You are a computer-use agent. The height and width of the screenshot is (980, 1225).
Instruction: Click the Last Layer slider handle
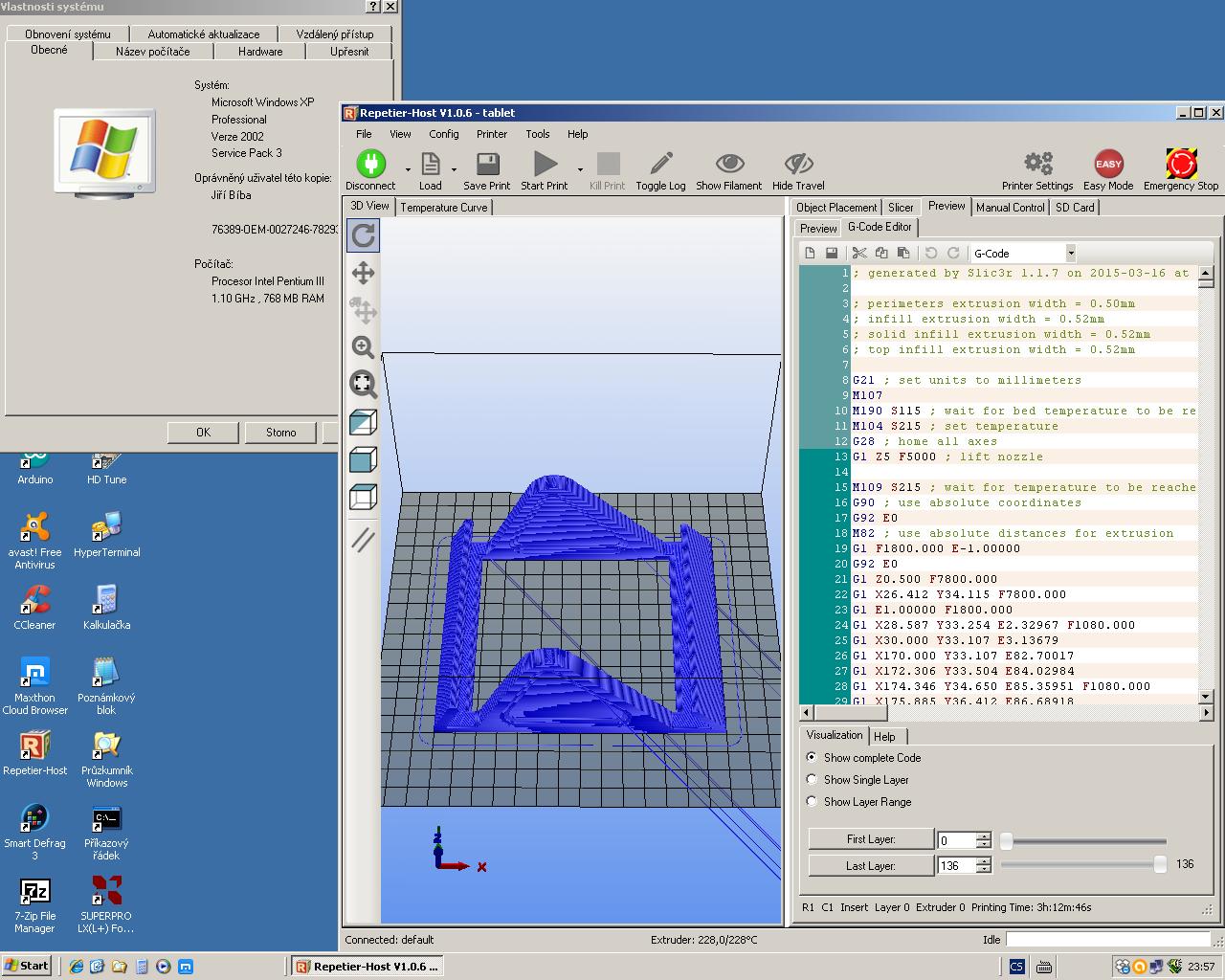click(x=1160, y=865)
